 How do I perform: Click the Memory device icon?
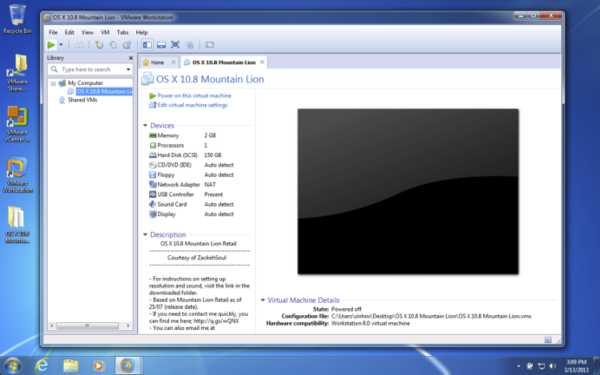[153, 135]
